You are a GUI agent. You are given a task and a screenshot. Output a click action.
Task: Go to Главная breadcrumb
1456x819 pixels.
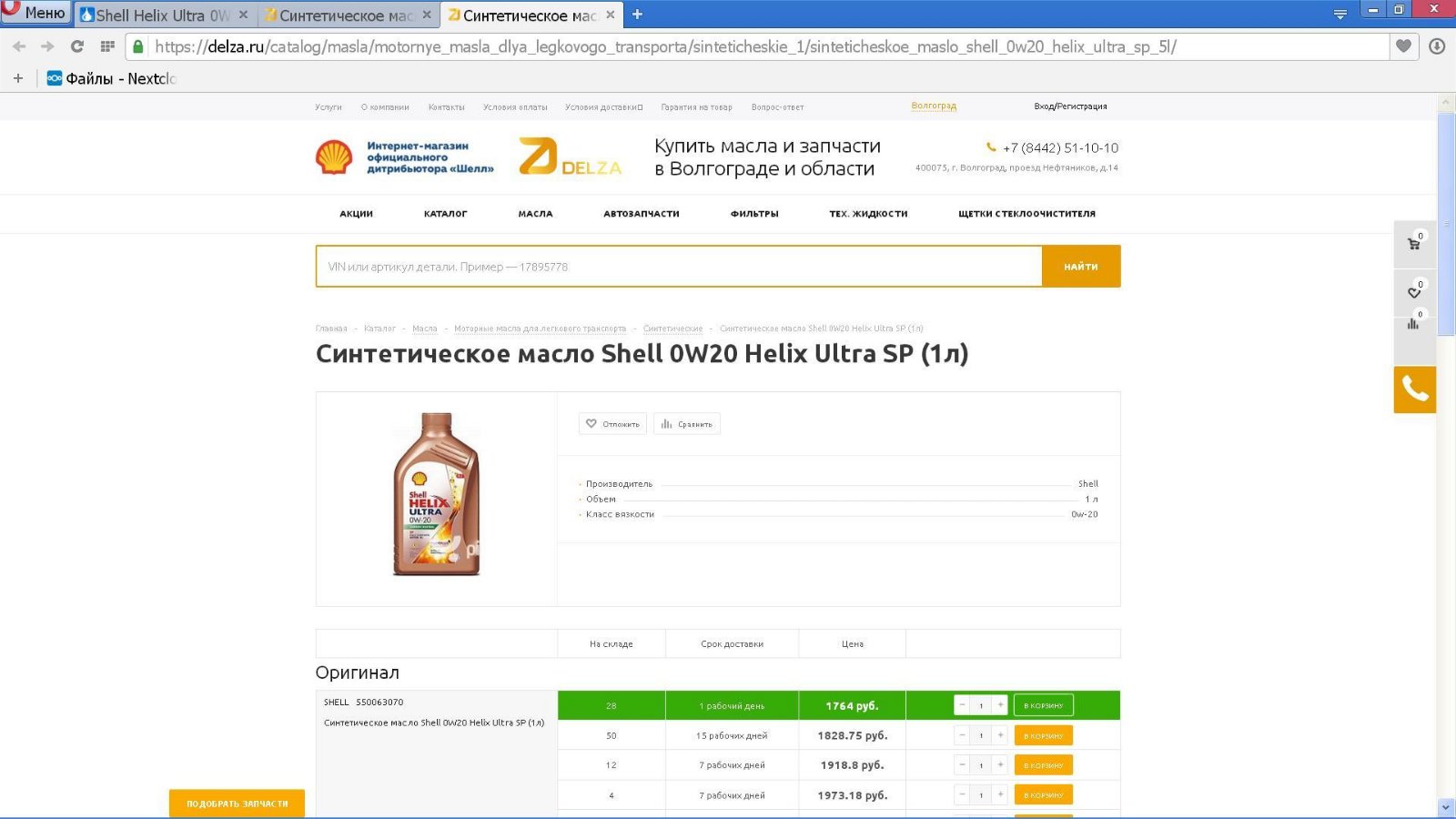point(331,329)
